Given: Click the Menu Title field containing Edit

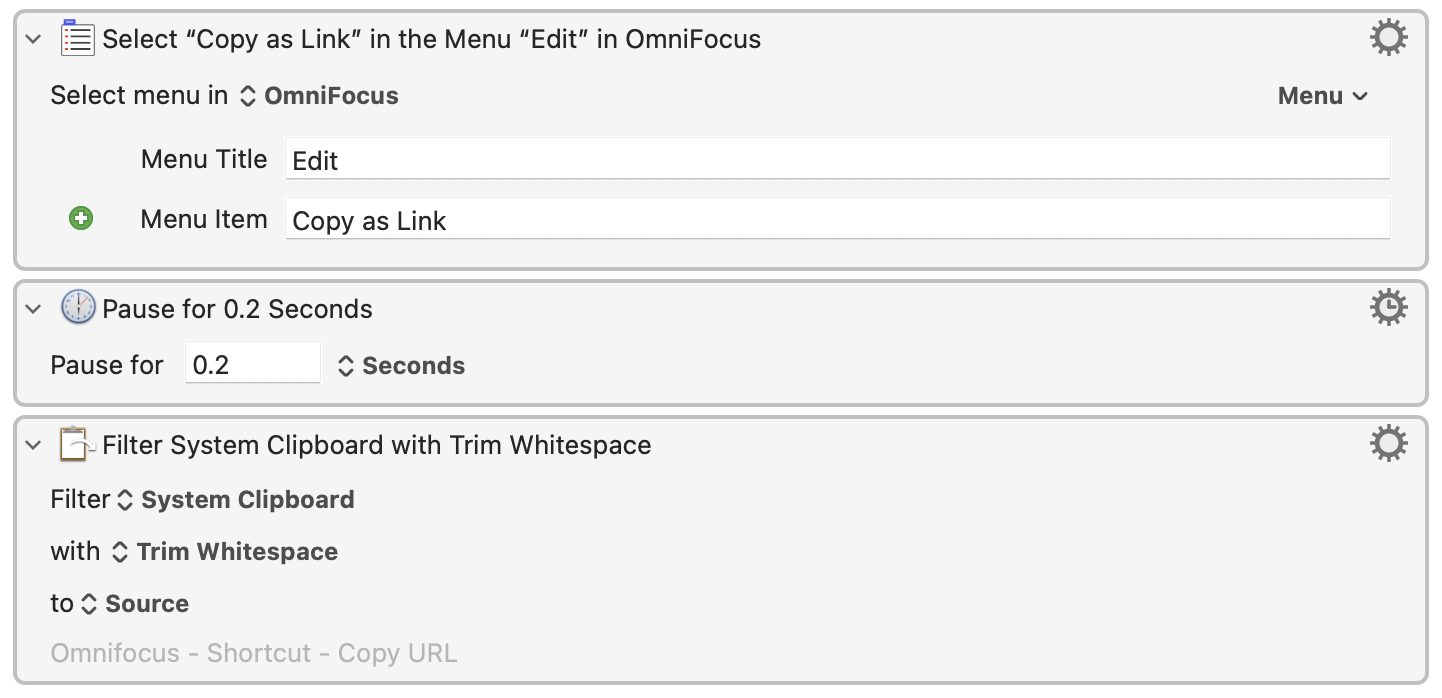Looking at the screenshot, I should coord(838,159).
